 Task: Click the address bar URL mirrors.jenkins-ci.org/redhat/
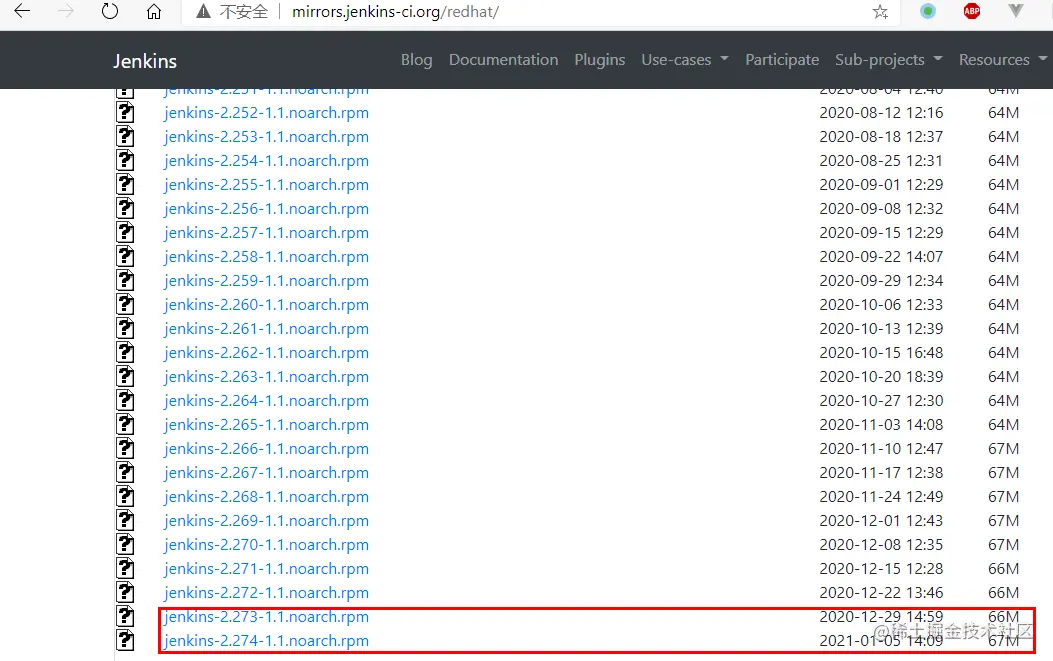click(395, 11)
